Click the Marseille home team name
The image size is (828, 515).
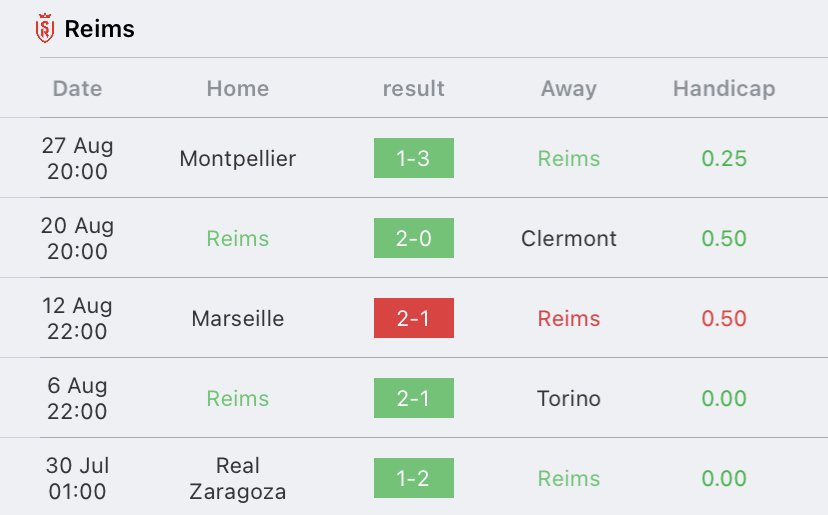point(238,319)
